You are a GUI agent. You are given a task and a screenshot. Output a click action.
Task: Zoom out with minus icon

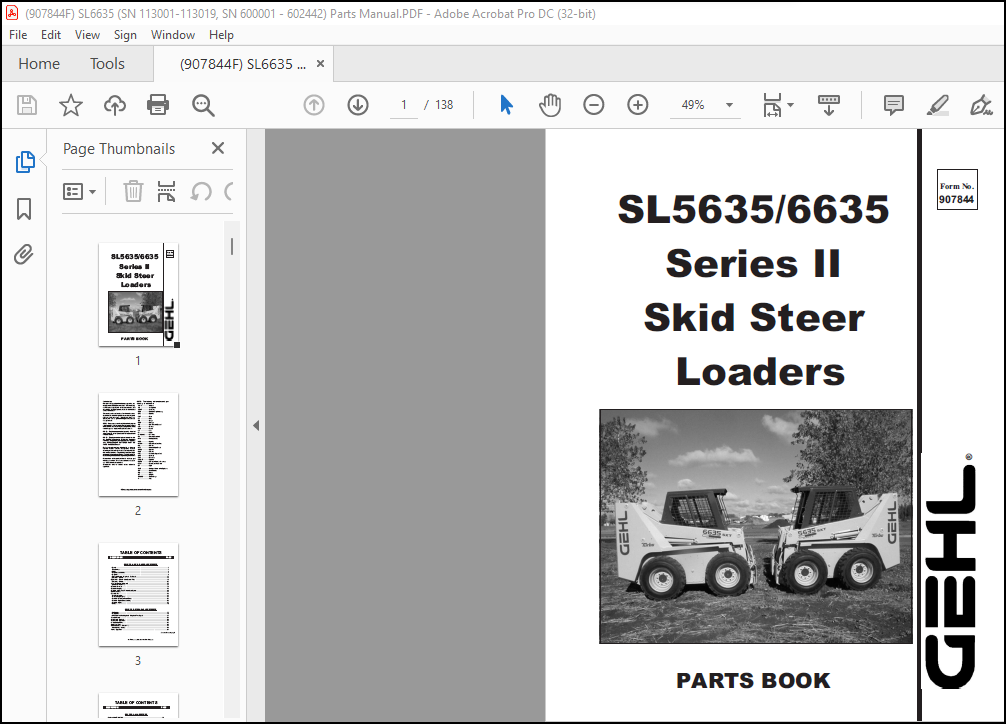pos(593,105)
